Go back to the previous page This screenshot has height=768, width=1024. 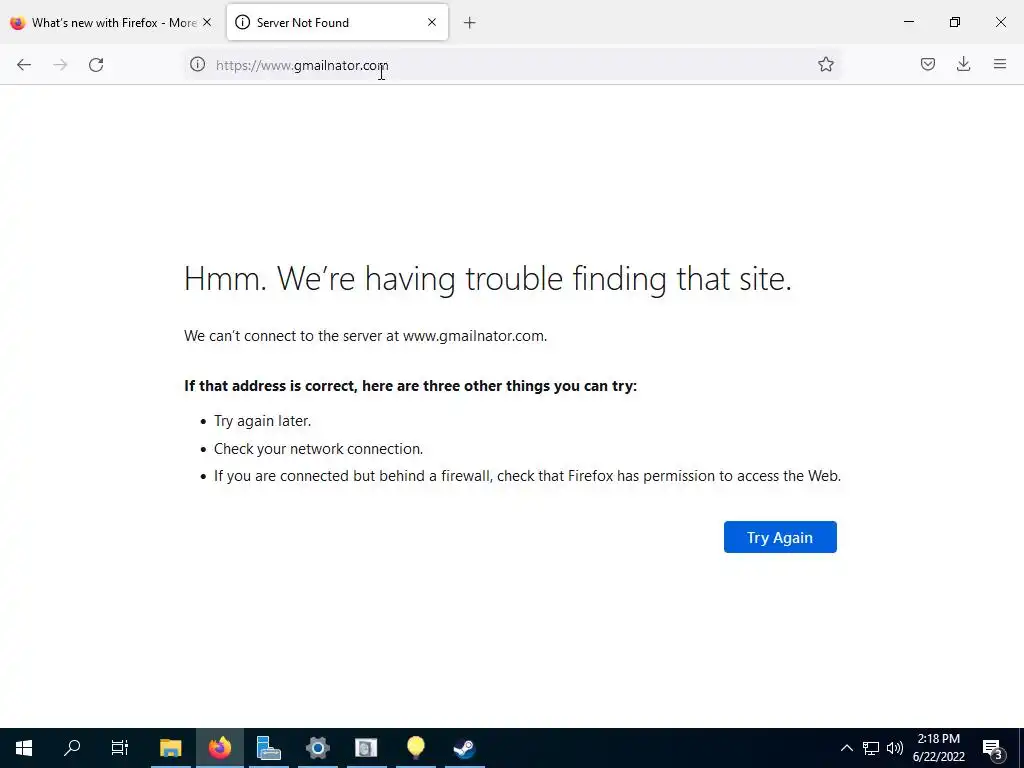point(24,65)
